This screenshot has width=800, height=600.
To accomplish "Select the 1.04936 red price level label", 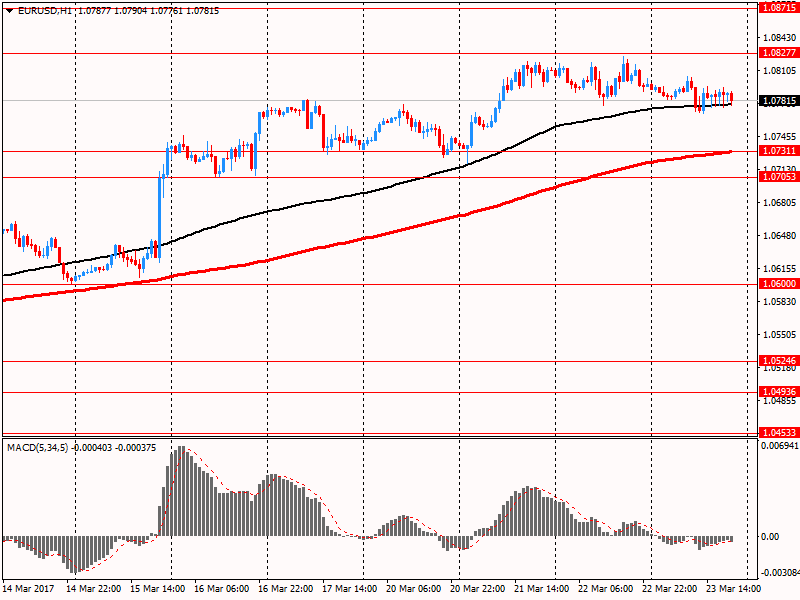I will pyautogui.click(x=779, y=392).
